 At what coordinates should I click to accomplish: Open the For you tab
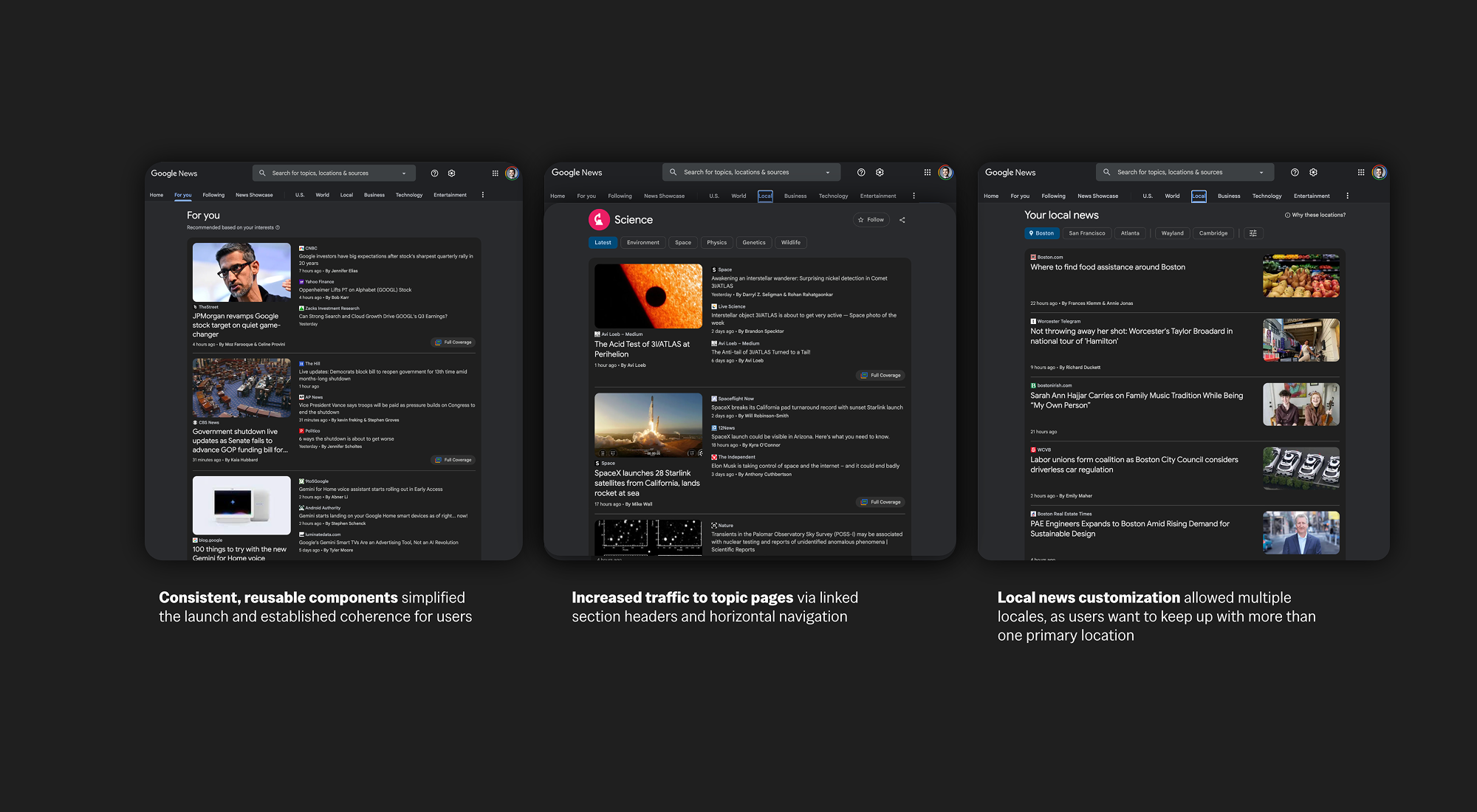(183, 194)
